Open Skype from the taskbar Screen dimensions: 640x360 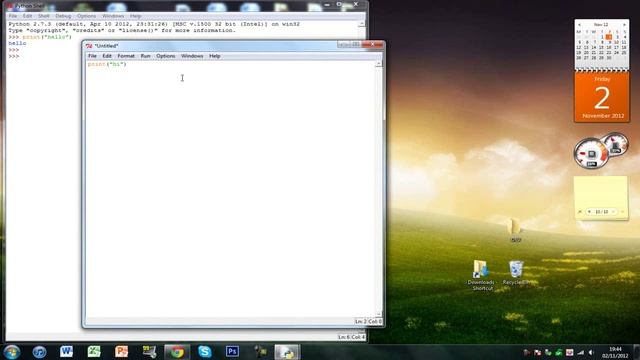(204, 351)
